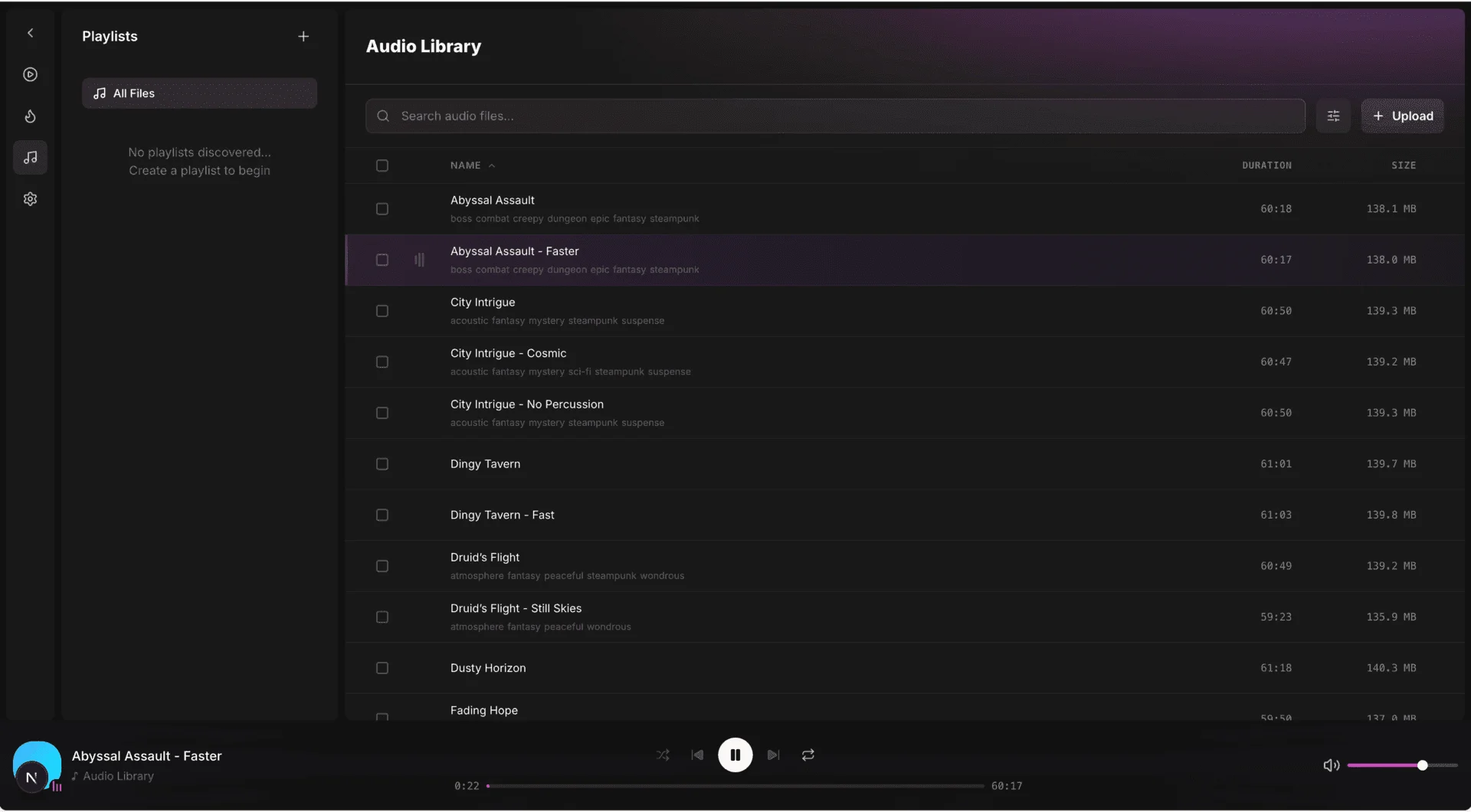The height and width of the screenshot is (812, 1471).
Task: Open settings gear in the sidebar
Action: (x=31, y=199)
